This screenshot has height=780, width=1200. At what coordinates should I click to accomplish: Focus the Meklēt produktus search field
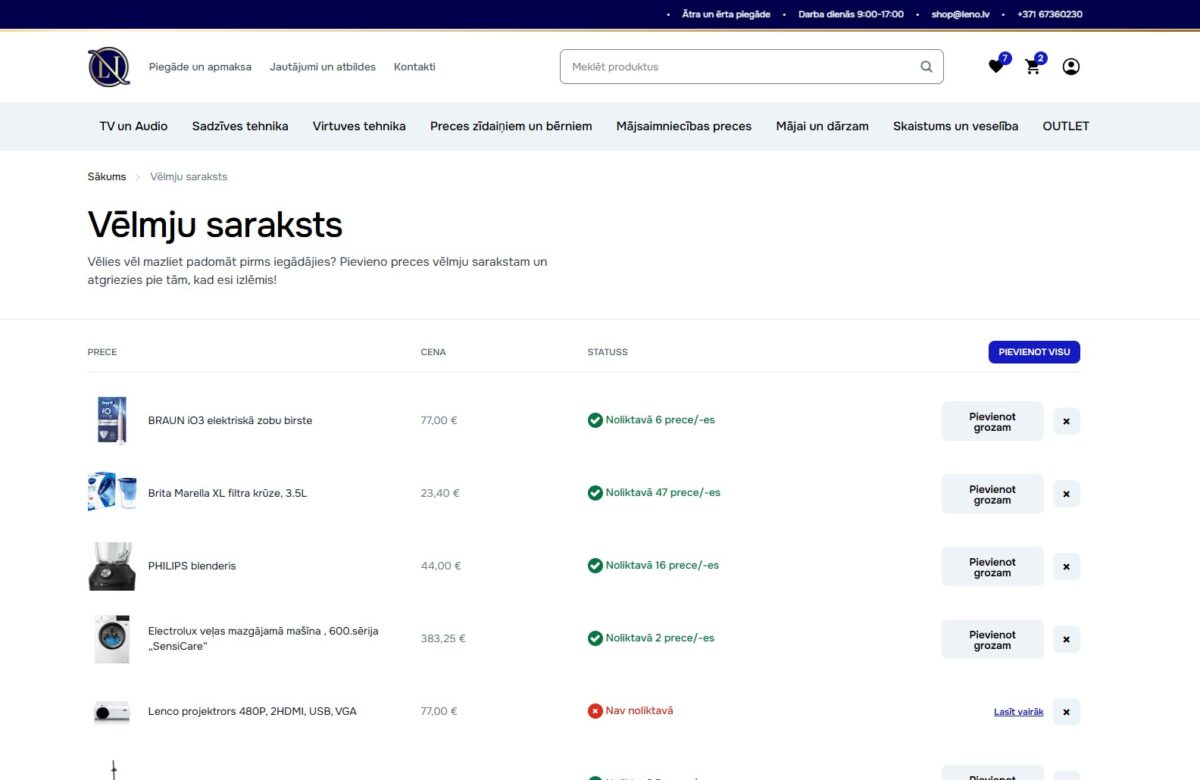point(740,67)
